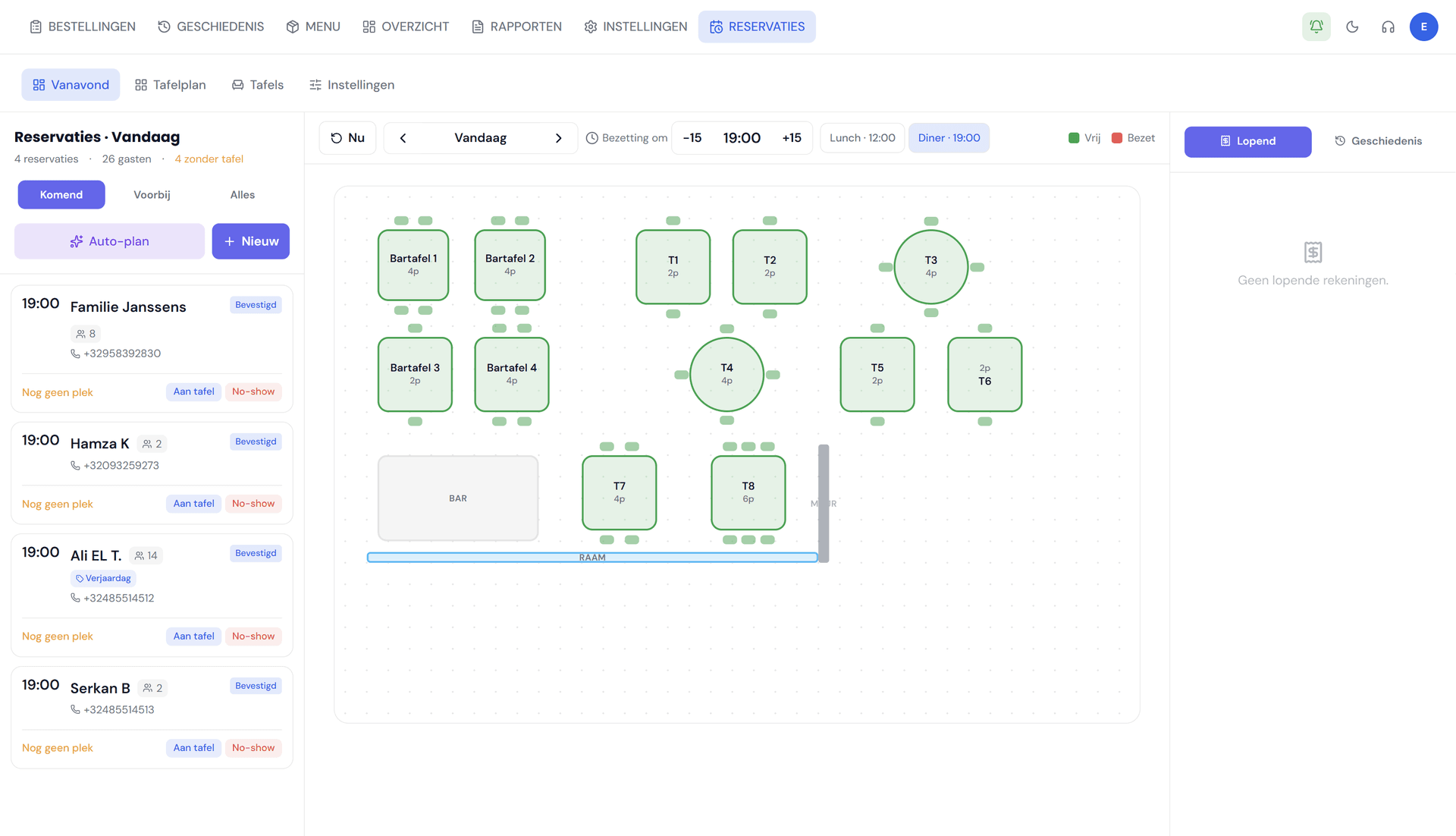Run Auto-plan for tables

pos(109,241)
